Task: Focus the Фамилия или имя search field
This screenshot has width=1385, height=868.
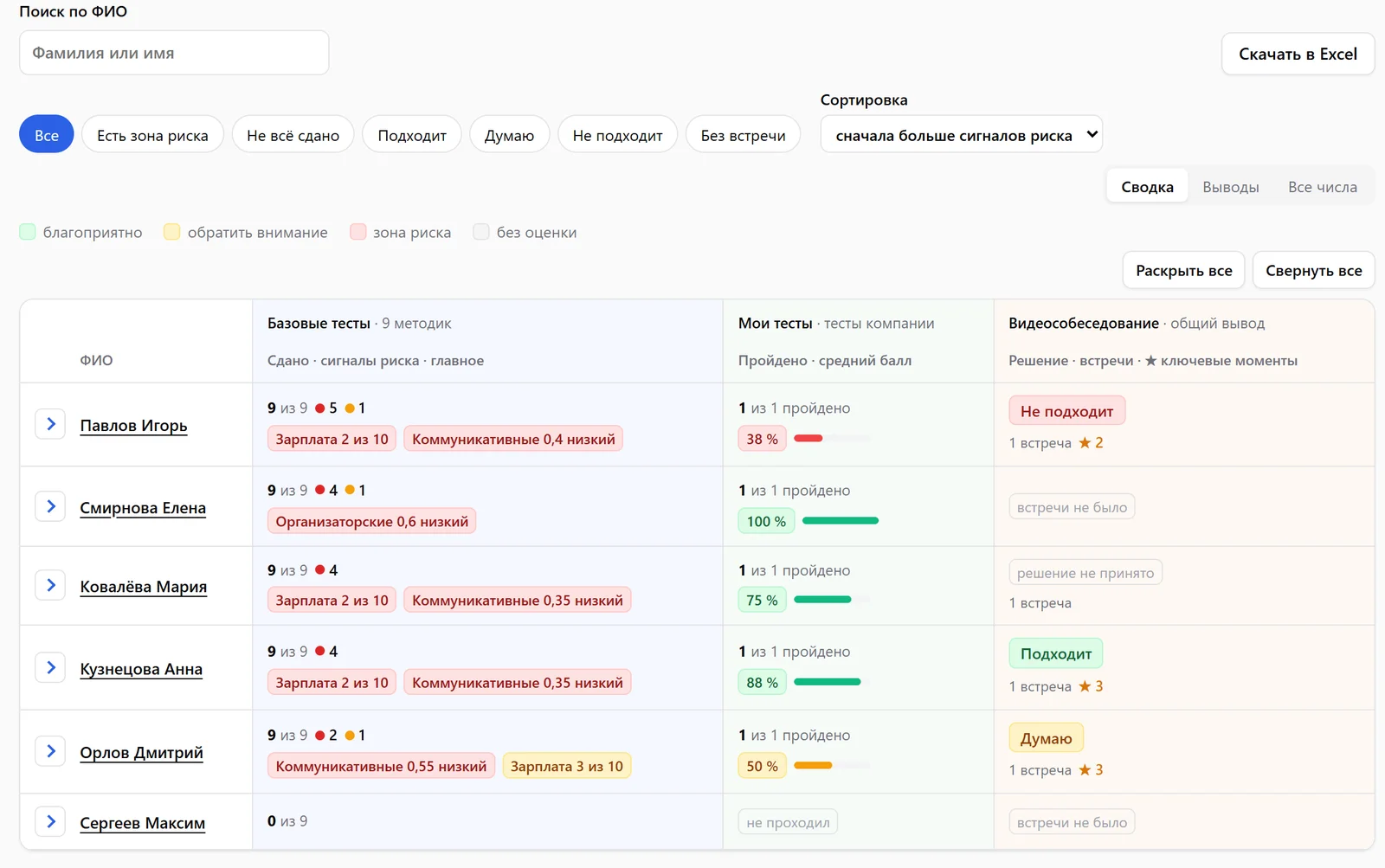Action: [x=174, y=53]
